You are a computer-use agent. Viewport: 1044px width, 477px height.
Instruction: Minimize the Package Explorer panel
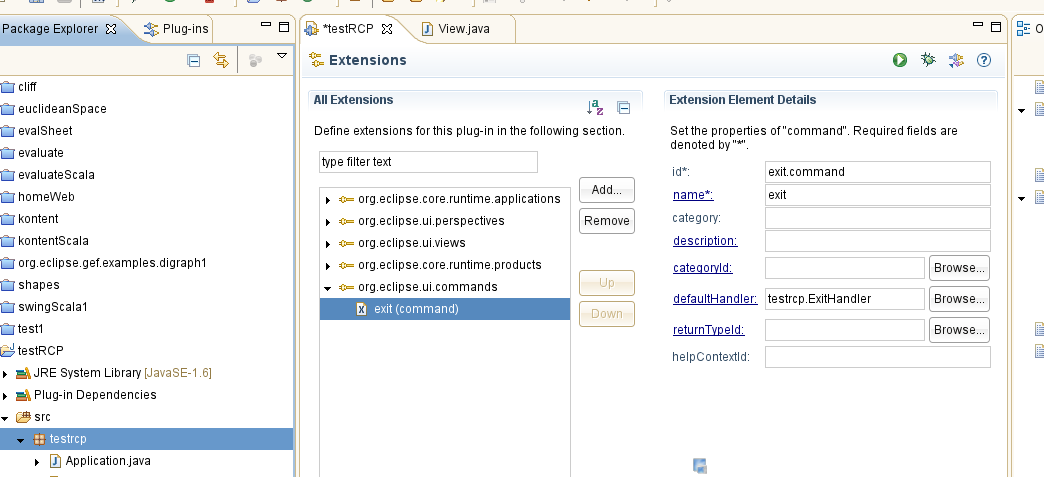pos(266,25)
